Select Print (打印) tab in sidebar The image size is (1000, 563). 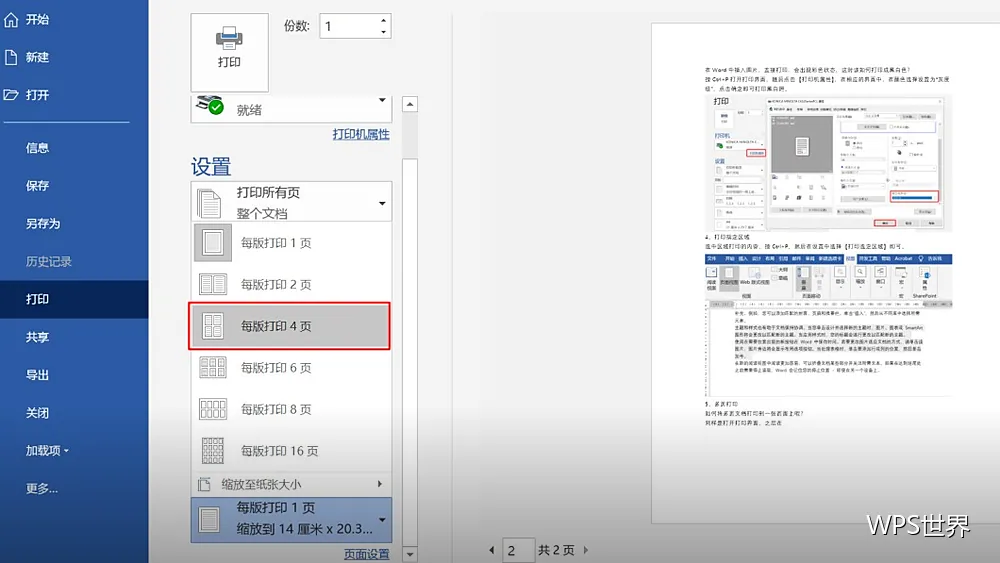pyautogui.click(x=74, y=299)
